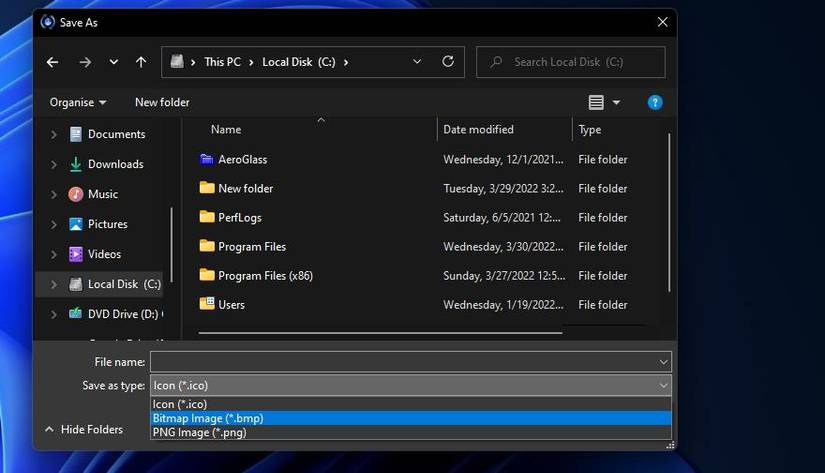Image resolution: width=825 pixels, height=473 pixels.
Task: Click the file list horizontal scrollbar
Action: click(x=380, y=333)
